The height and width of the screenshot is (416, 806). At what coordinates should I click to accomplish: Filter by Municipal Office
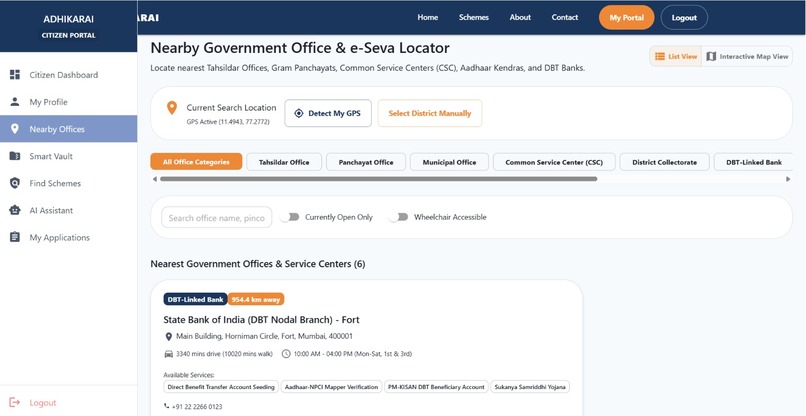coord(449,162)
